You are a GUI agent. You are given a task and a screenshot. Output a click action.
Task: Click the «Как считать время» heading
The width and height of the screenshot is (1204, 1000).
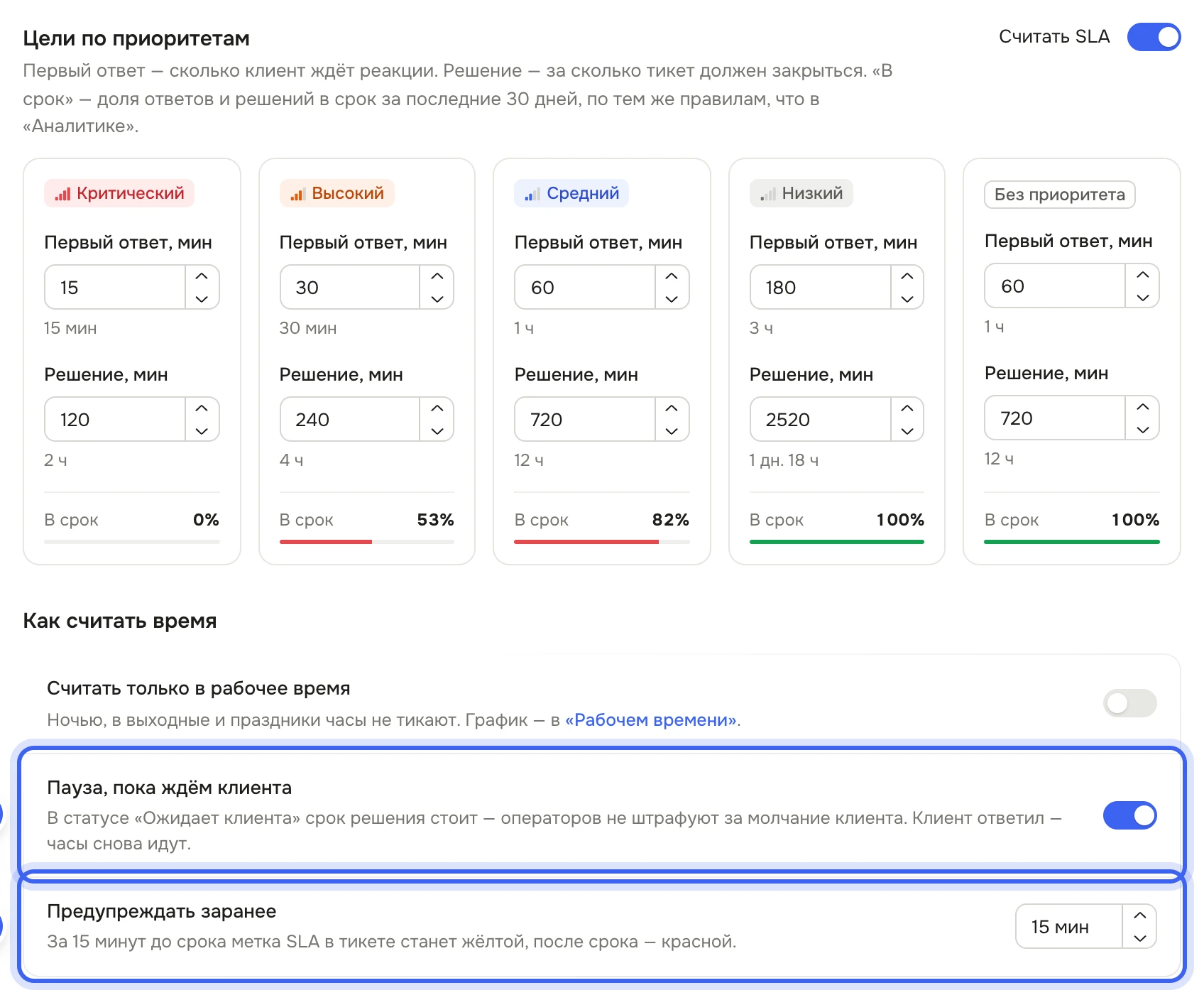click(x=120, y=621)
